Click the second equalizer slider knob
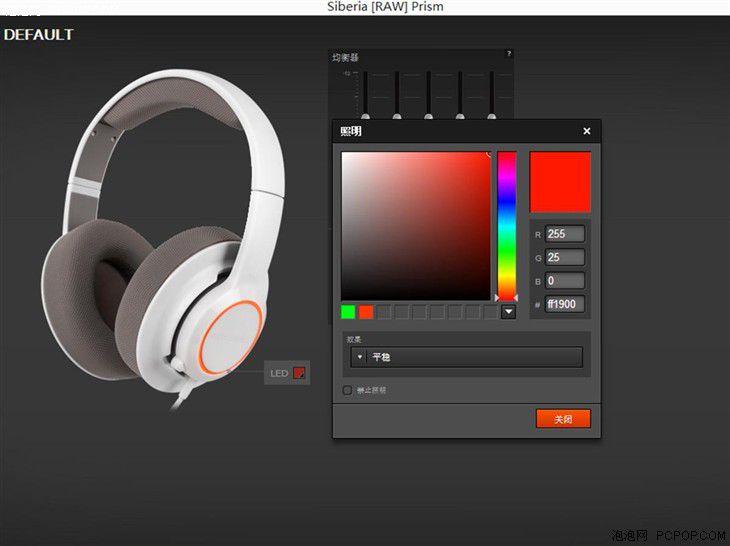 [x=397, y=116]
